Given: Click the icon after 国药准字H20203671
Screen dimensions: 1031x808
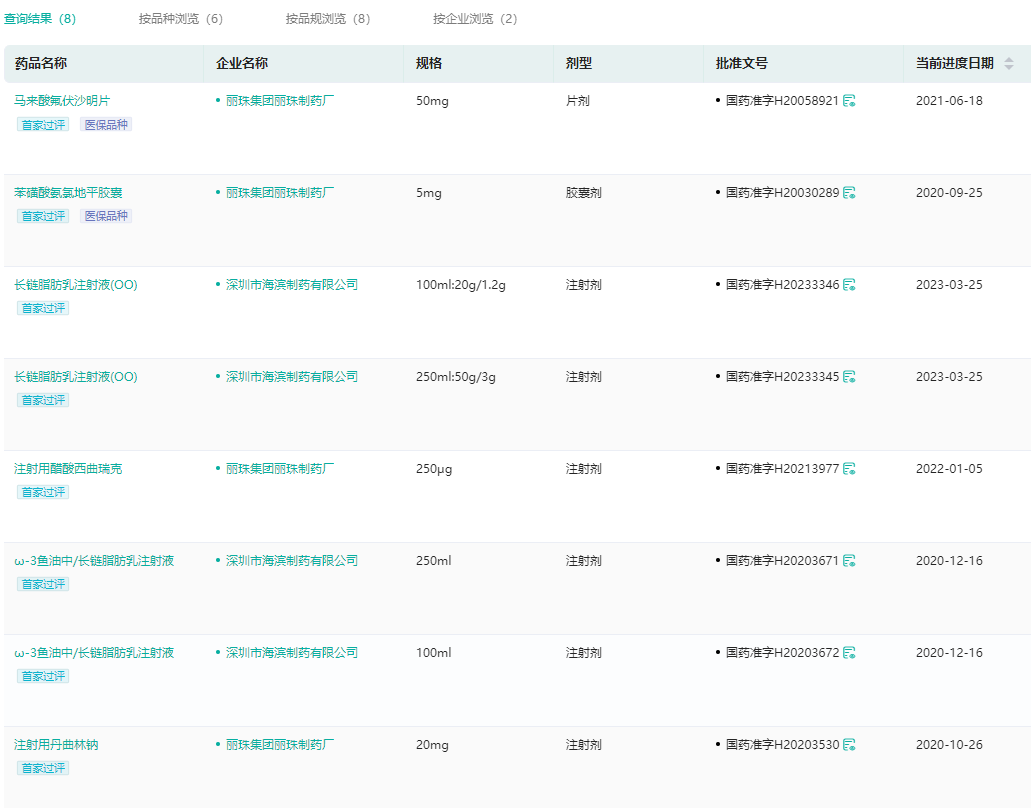Looking at the screenshot, I should tap(849, 561).
